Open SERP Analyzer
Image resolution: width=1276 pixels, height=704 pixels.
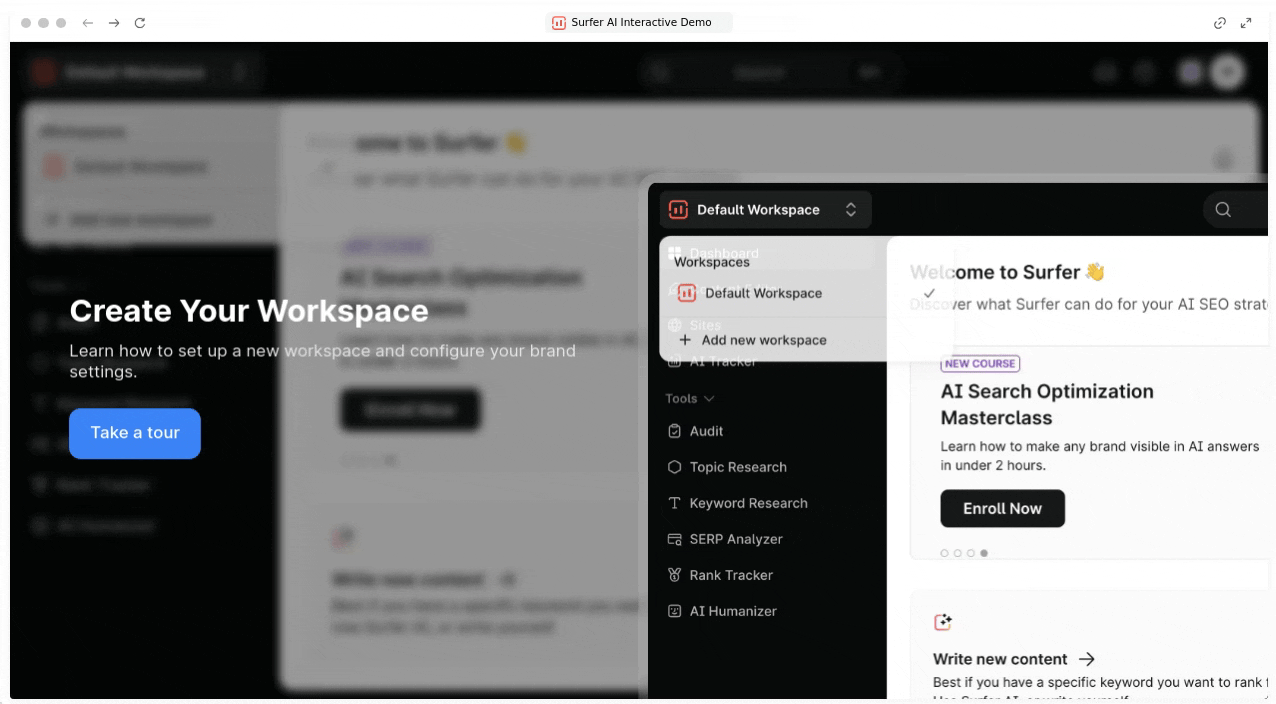(x=736, y=539)
